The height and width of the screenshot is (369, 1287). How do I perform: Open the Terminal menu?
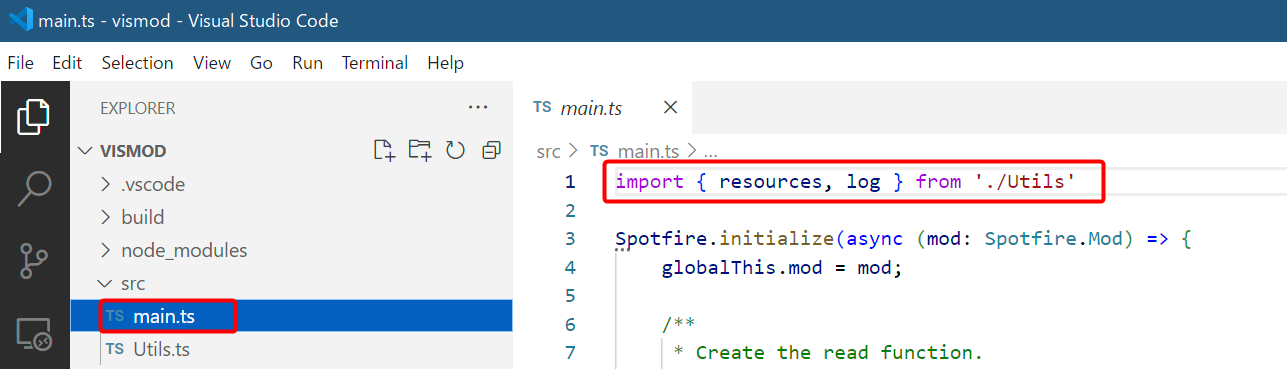375,62
